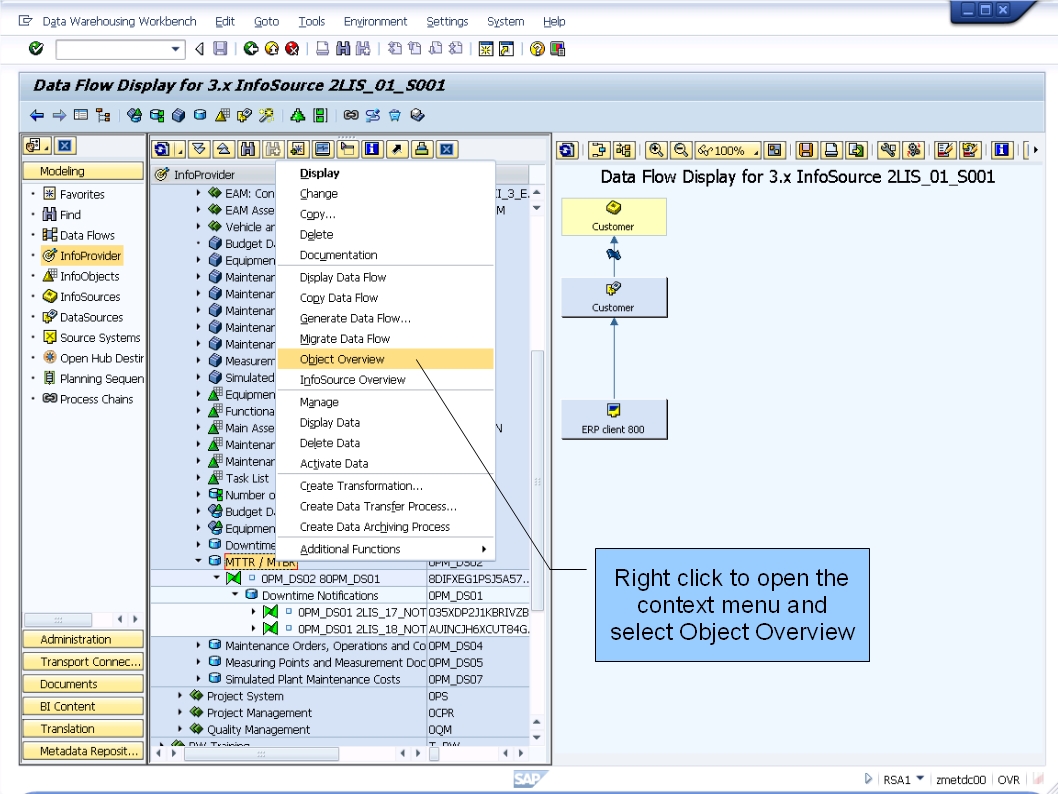The height and width of the screenshot is (794, 1058).
Task: Click the blue Information icon in tree toolbar
Action: click(x=372, y=149)
